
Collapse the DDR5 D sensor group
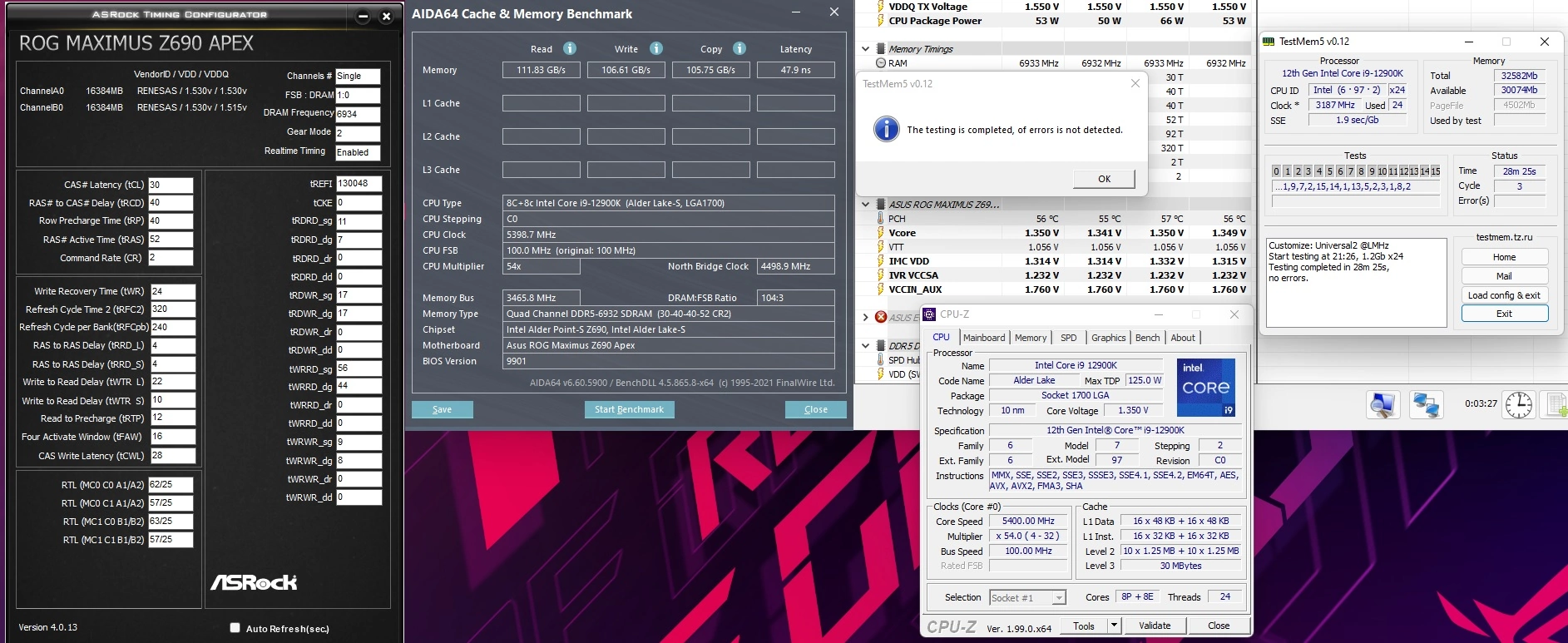866,346
